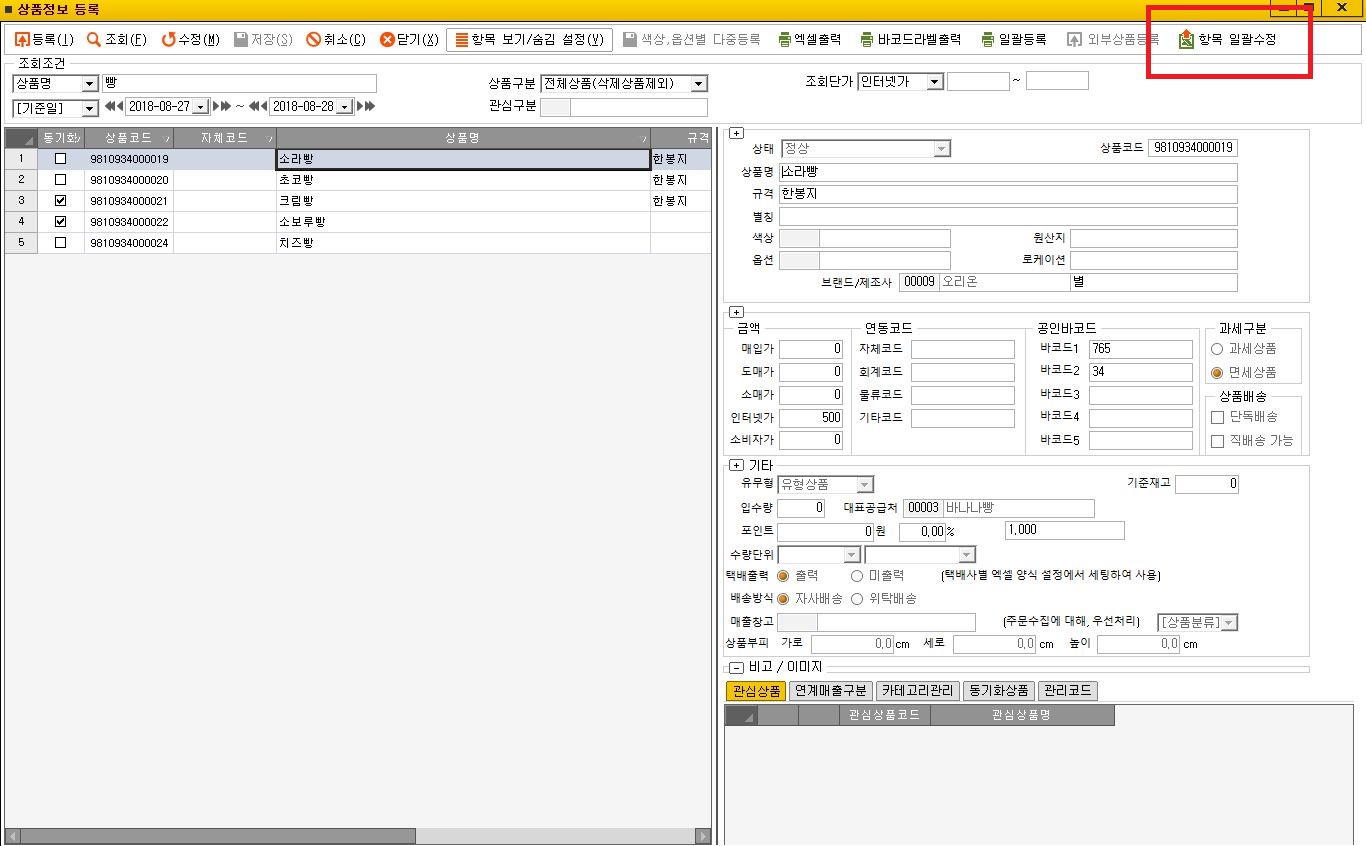Switch to the 연계매출구분 tab
Image resolution: width=1366 pixels, height=846 pixels.
831,691
